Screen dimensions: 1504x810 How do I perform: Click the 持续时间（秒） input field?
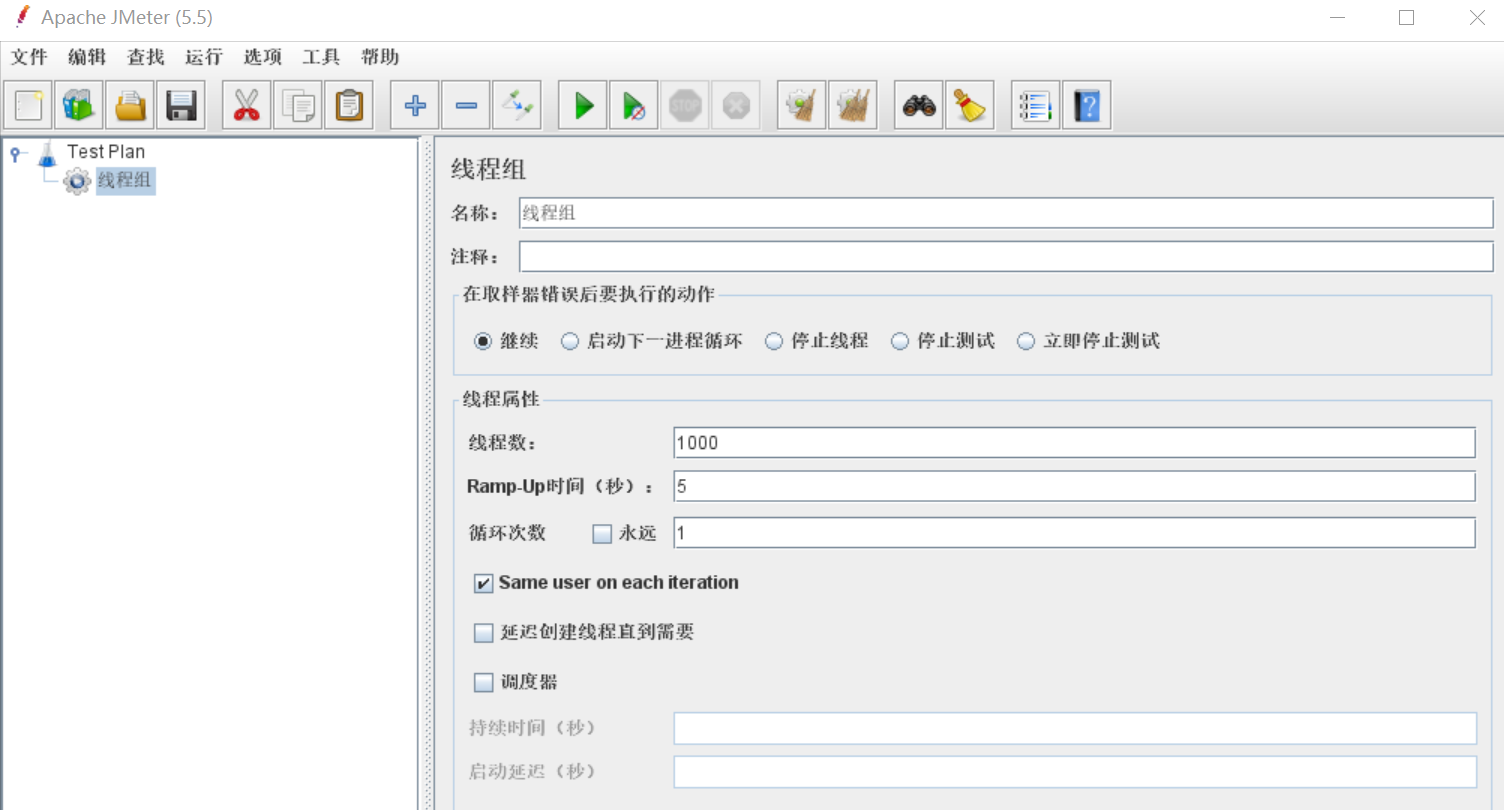1075,728
